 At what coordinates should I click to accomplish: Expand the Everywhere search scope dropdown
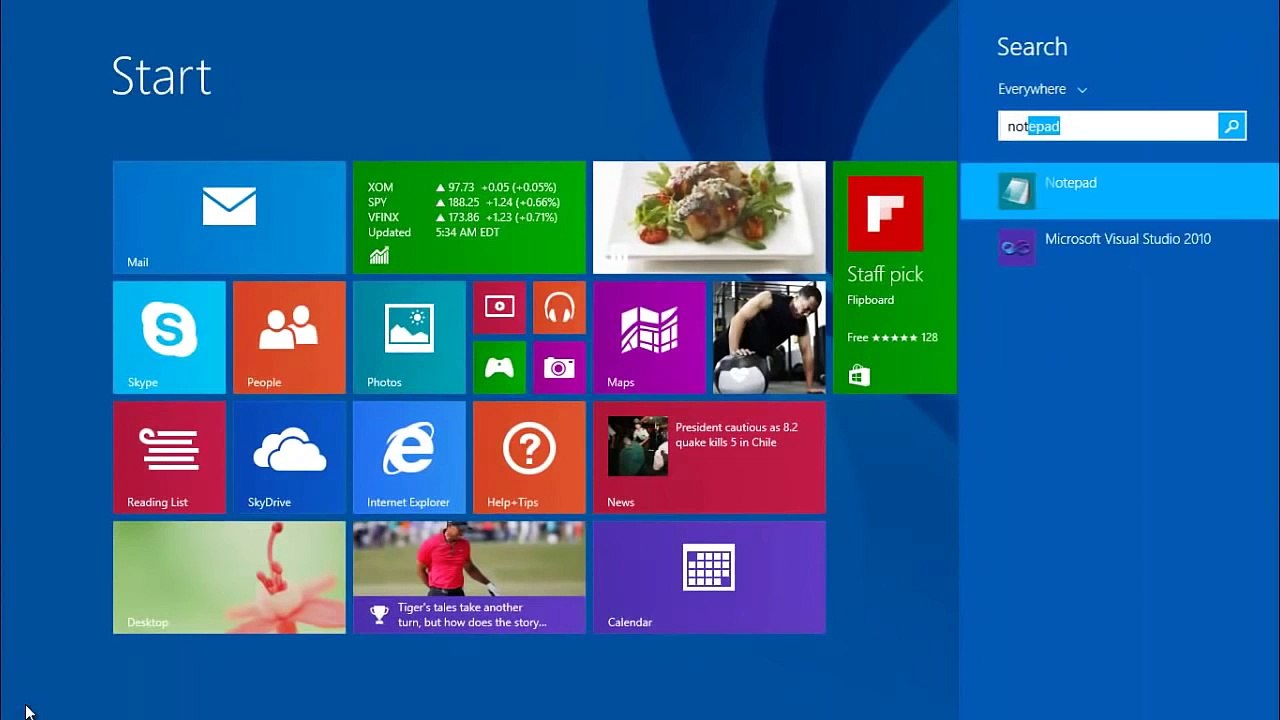point(1042,89)
